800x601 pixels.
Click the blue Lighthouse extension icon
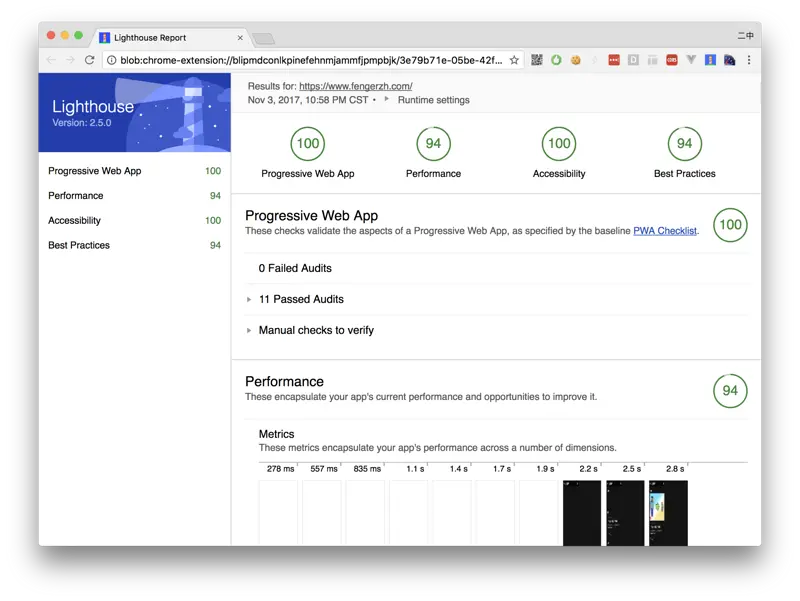(710, 60)
